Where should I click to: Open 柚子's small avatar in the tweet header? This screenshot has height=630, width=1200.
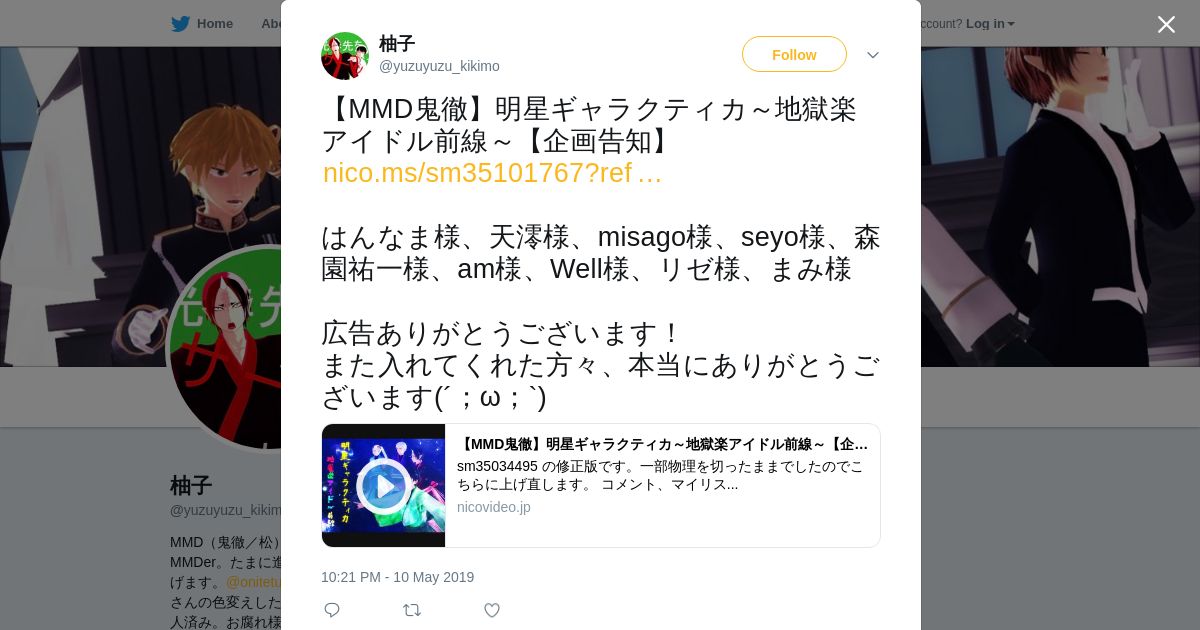pos(345,56)
